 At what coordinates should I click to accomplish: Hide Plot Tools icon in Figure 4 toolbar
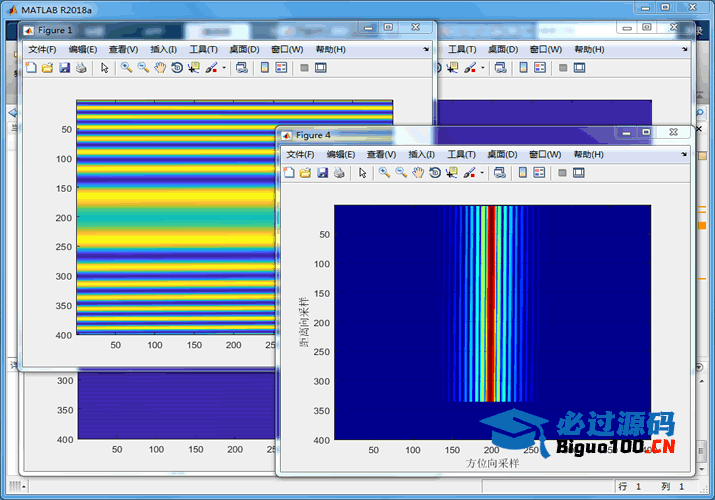562,173
